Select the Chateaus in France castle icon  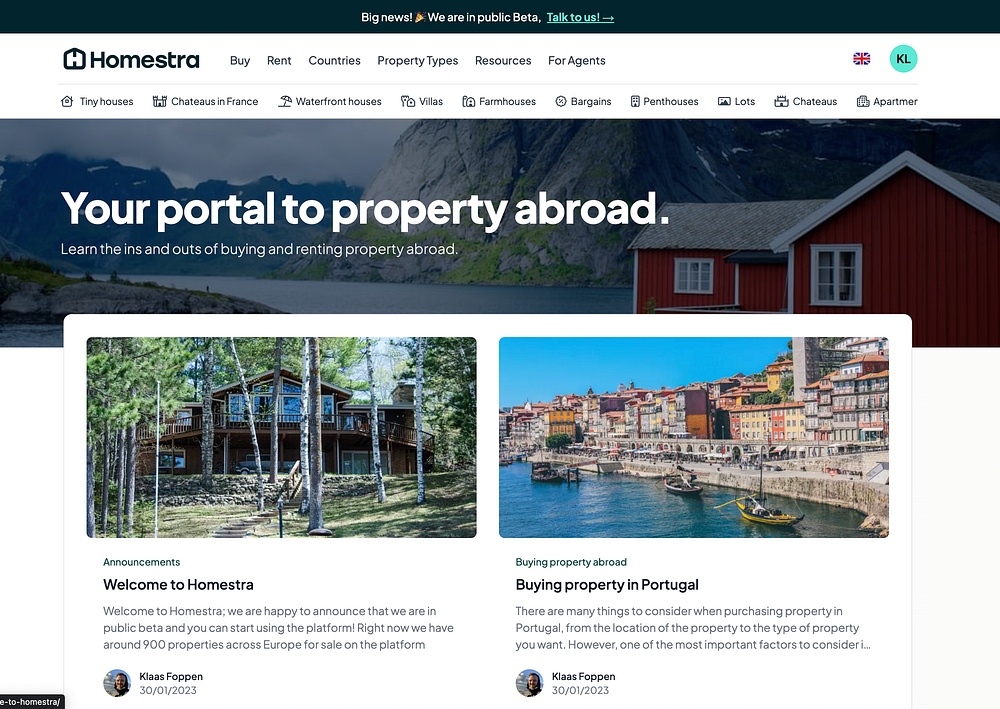(159, 101)
